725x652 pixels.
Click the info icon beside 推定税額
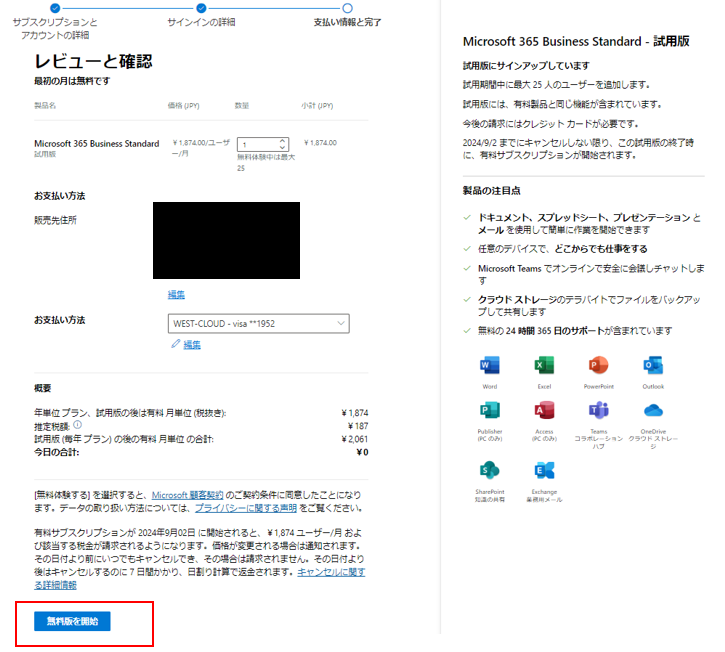pos(78,424)
